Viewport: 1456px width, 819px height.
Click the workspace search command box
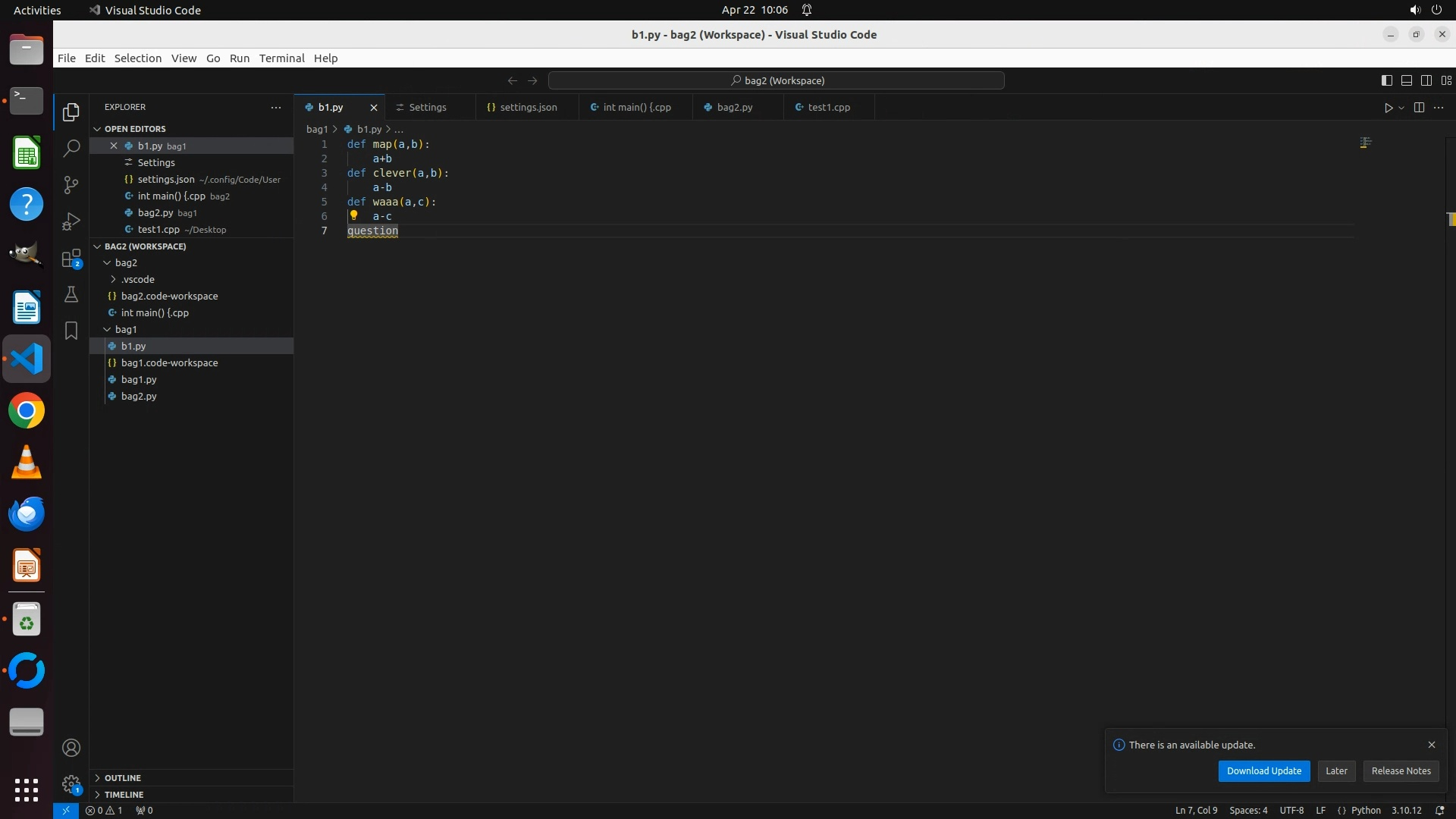777,80
